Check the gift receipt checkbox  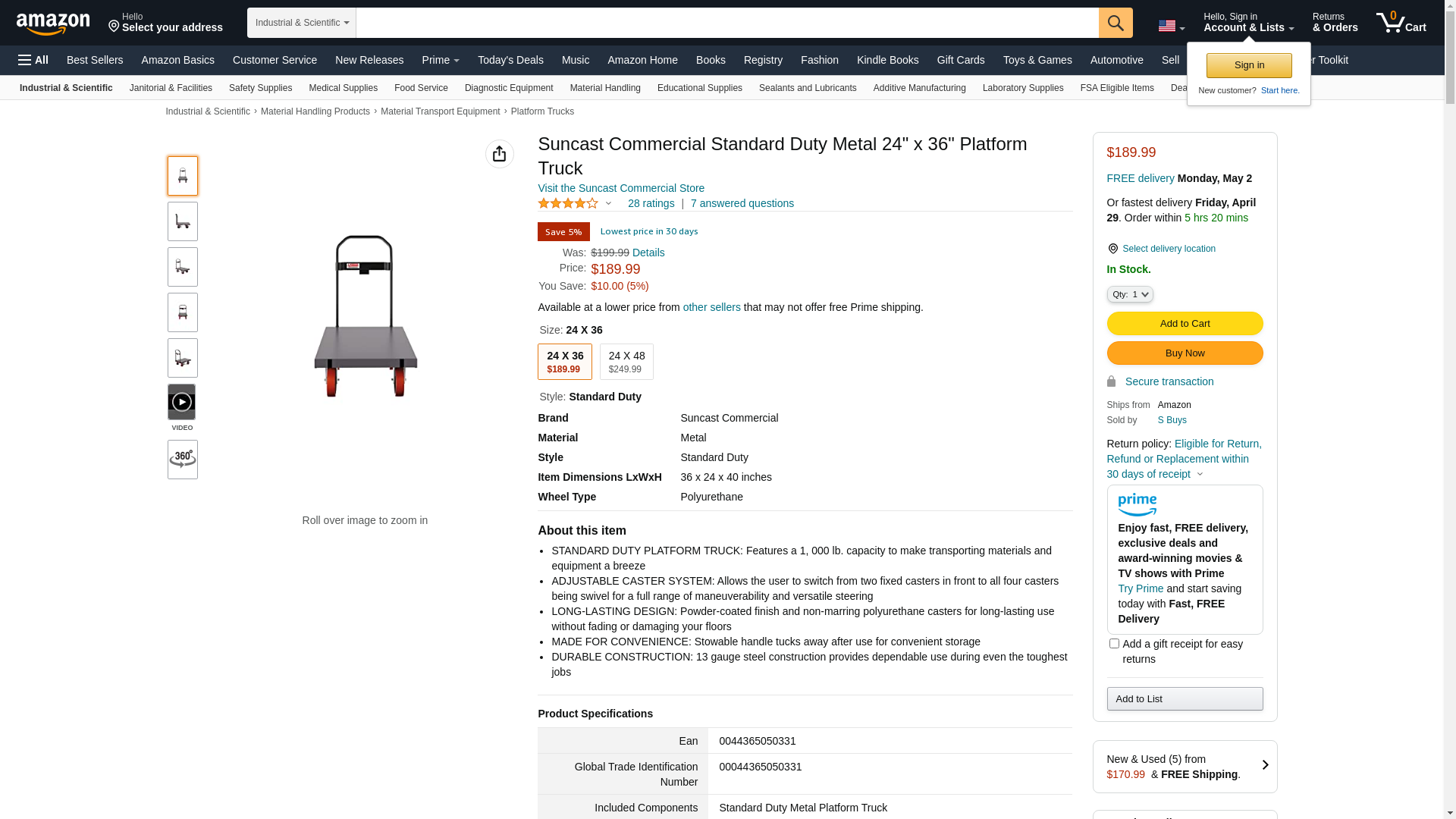pyautogui.click(x=1114, y=644)
